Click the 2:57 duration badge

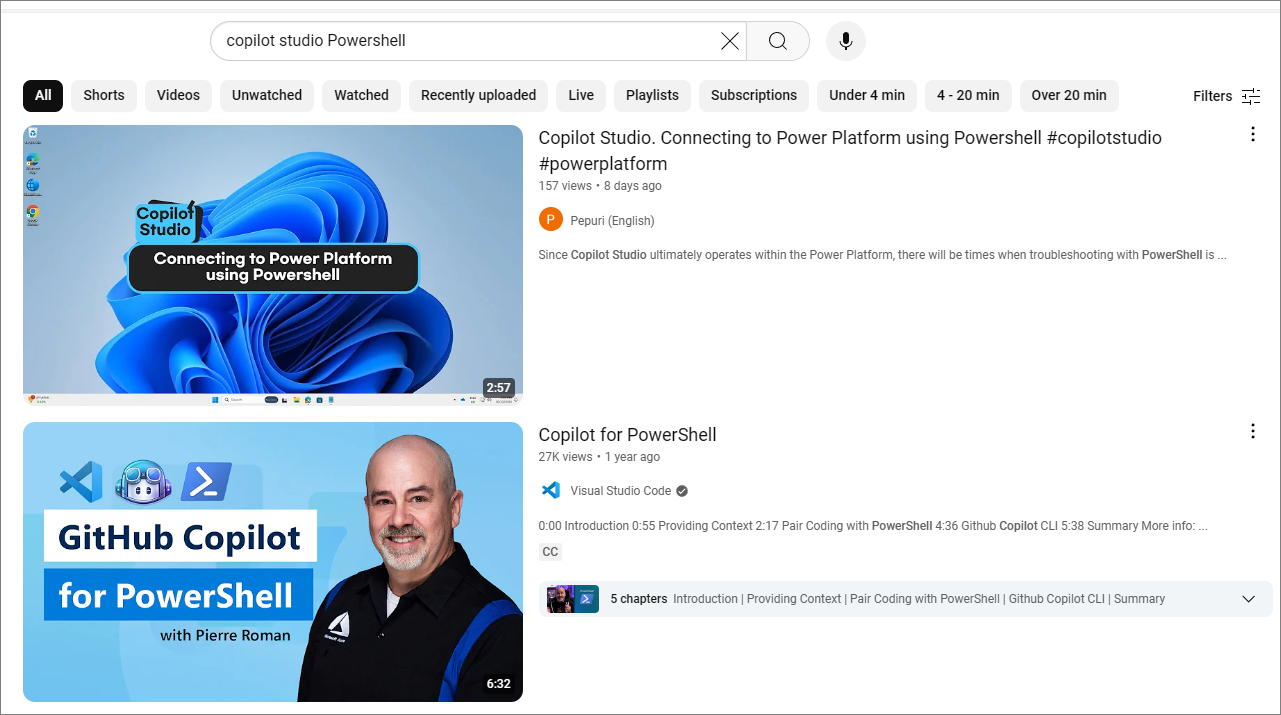pyautogui.click(x=498, y=387)
